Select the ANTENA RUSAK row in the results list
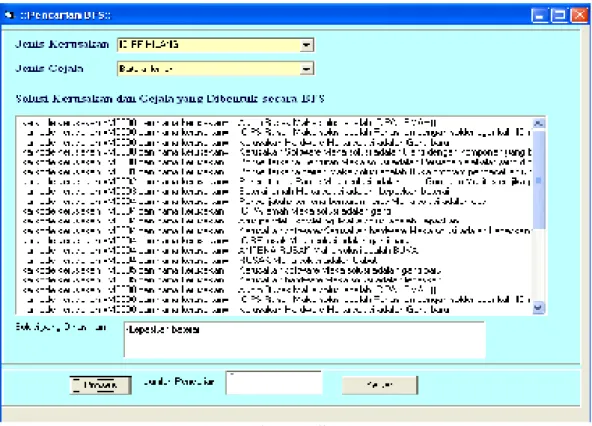The height and width of the screenshot is (426, 592). tap(274, 250)
